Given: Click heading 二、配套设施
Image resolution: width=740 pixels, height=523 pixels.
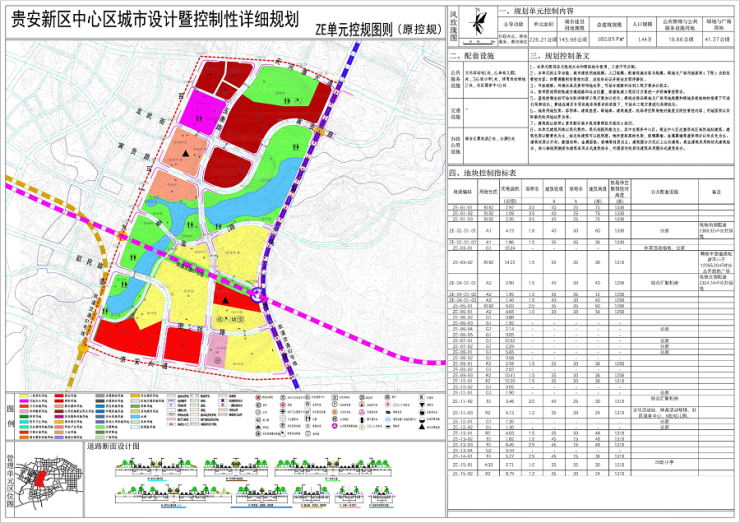Looking at the screenshot, I should pyautogui.click(x=472, y=56).
